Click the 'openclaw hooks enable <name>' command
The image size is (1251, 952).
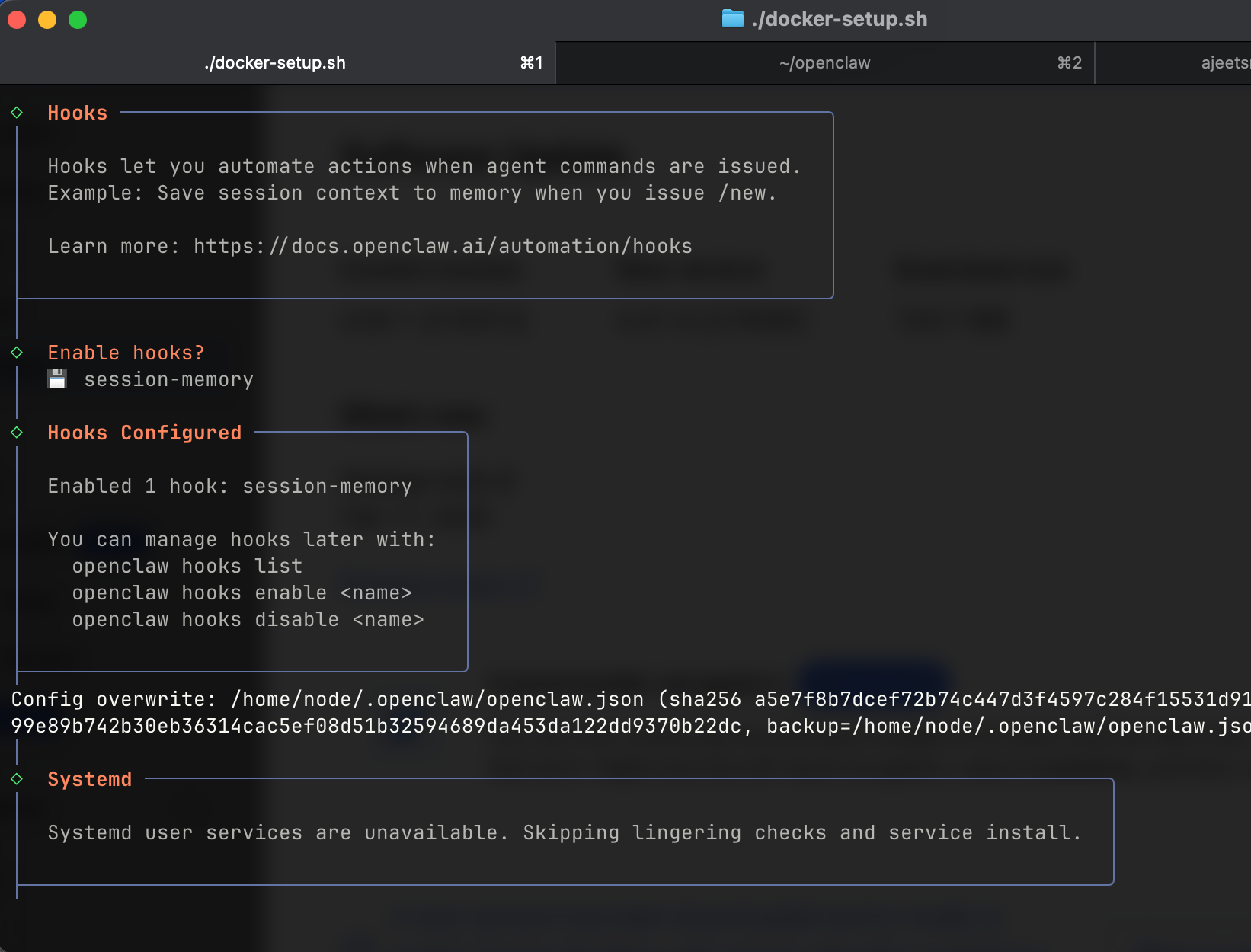pos(242,593)
